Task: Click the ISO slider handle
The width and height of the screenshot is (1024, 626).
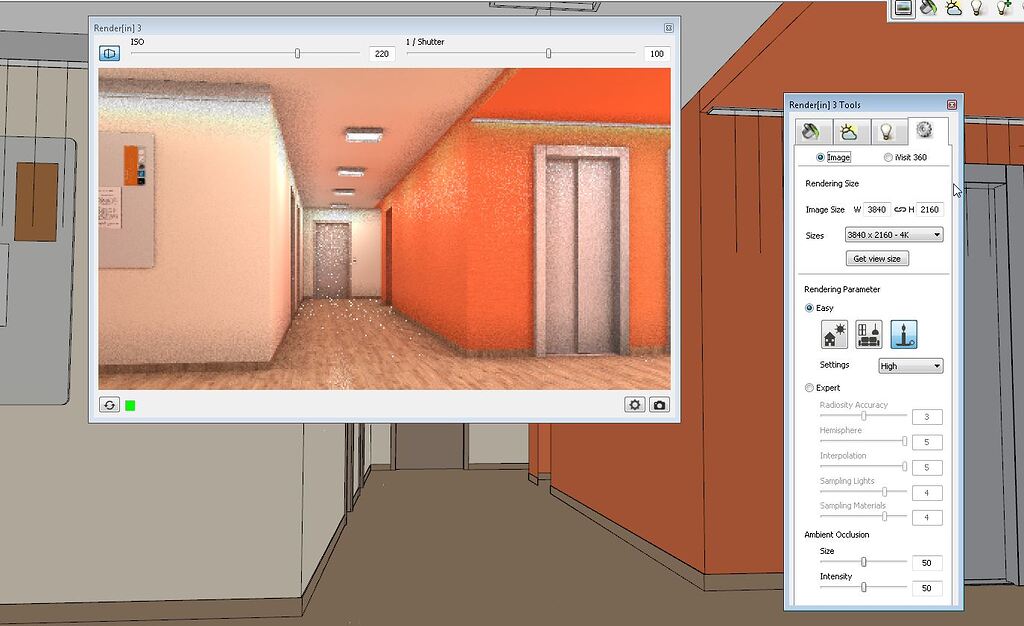Action: [x=297, y=54]
